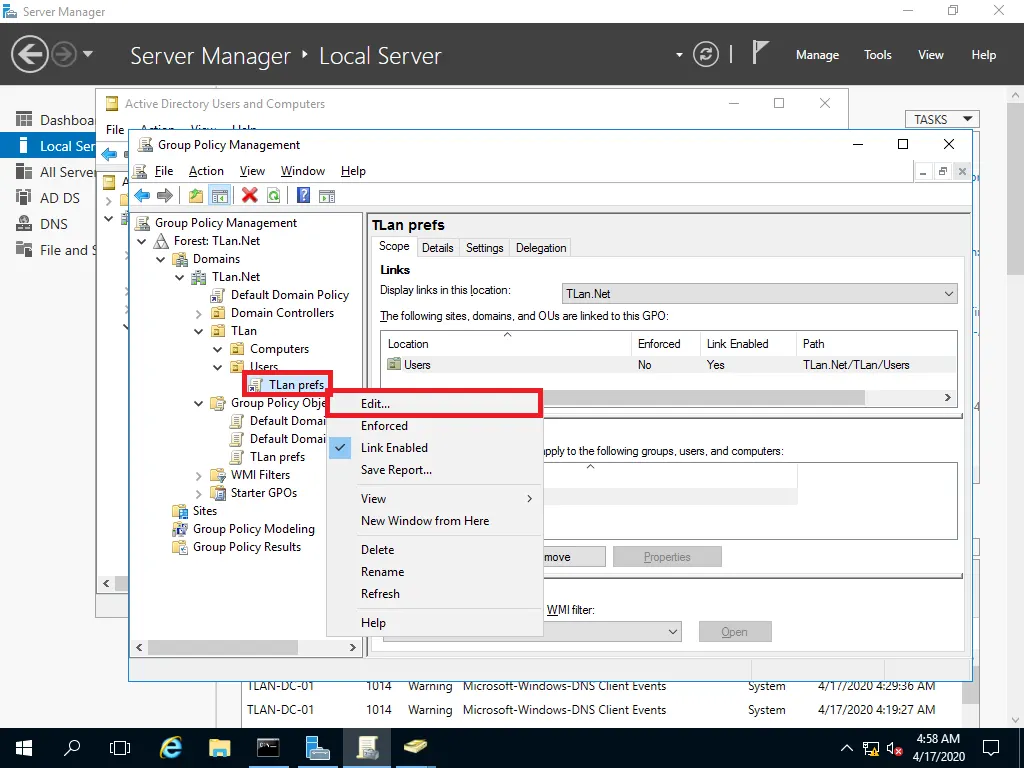
Task: Open taskbar Search magnifier
Action: tap(72, 748)
